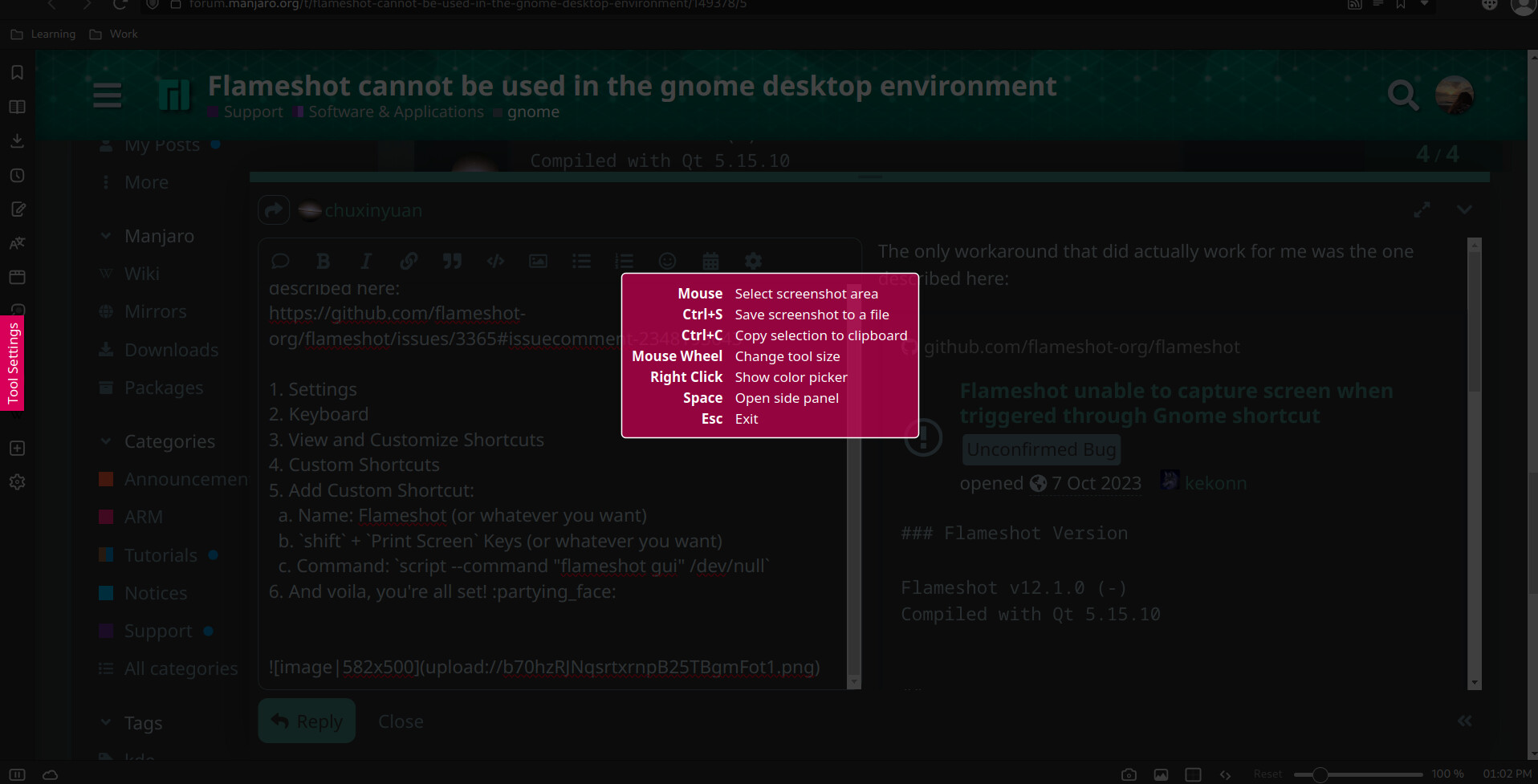Collapse the Categories sidebar section
1538x784 pixels.
(x=105, y=441)
